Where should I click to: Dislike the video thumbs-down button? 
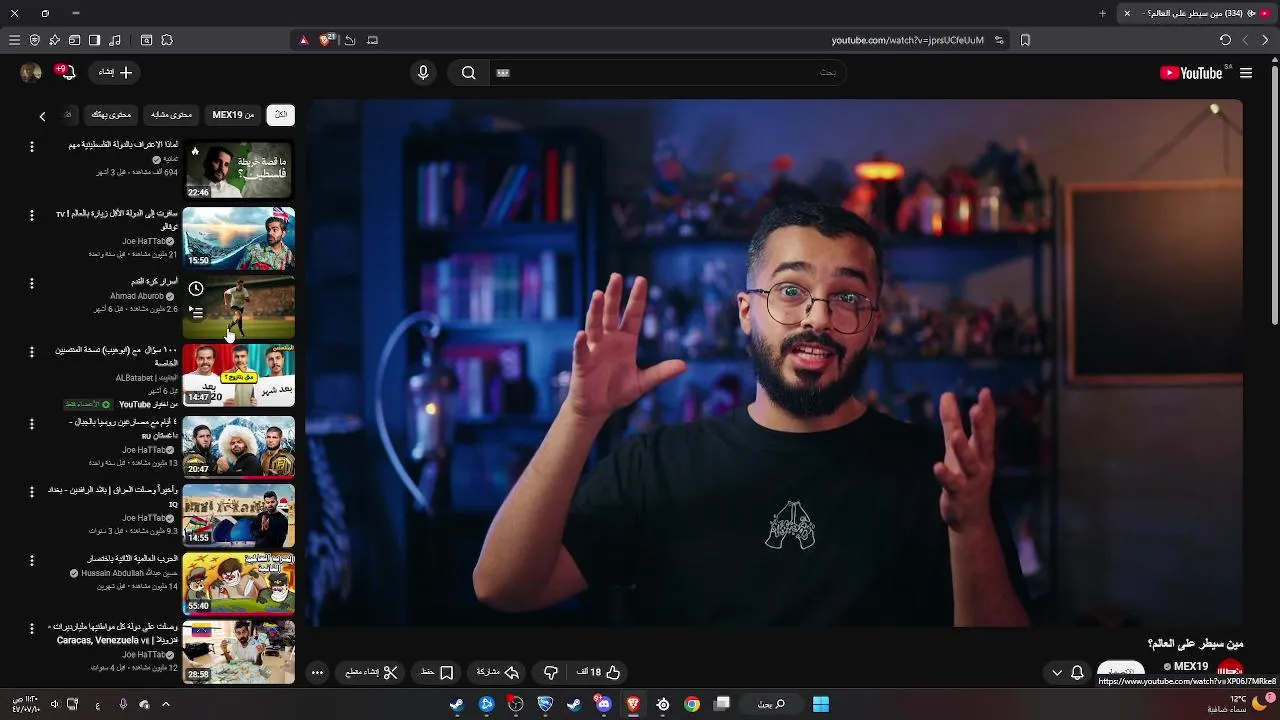pyautogui.click(x=551, y=673)
